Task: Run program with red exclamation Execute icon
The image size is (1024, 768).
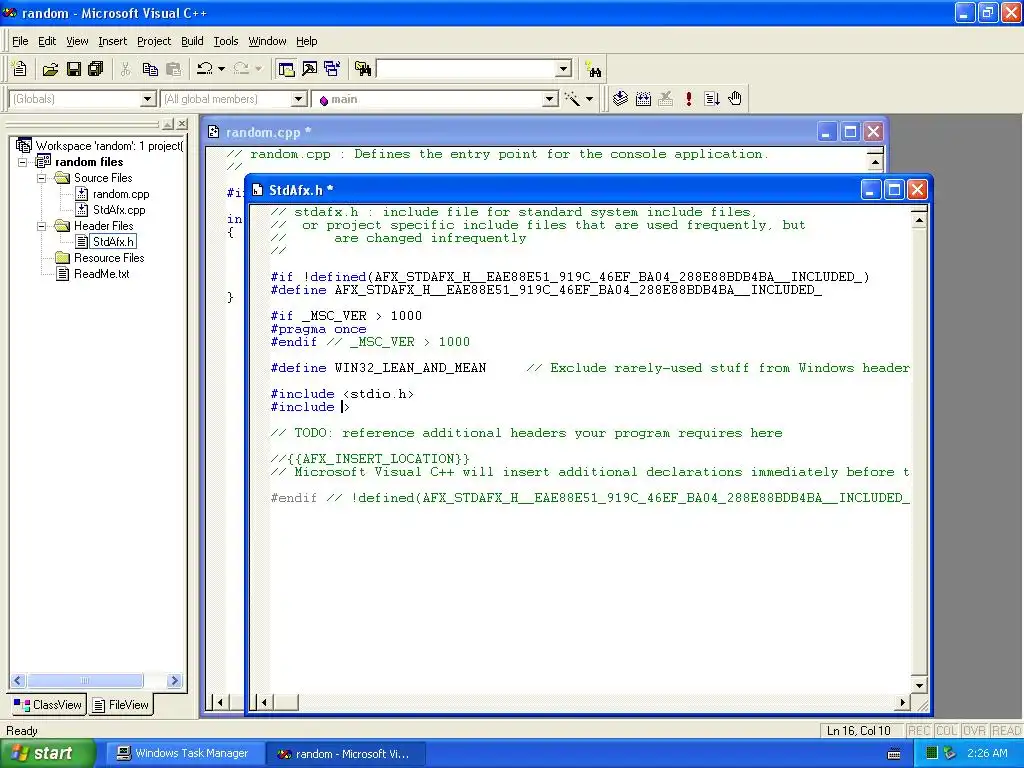Action: coord(688,99)
